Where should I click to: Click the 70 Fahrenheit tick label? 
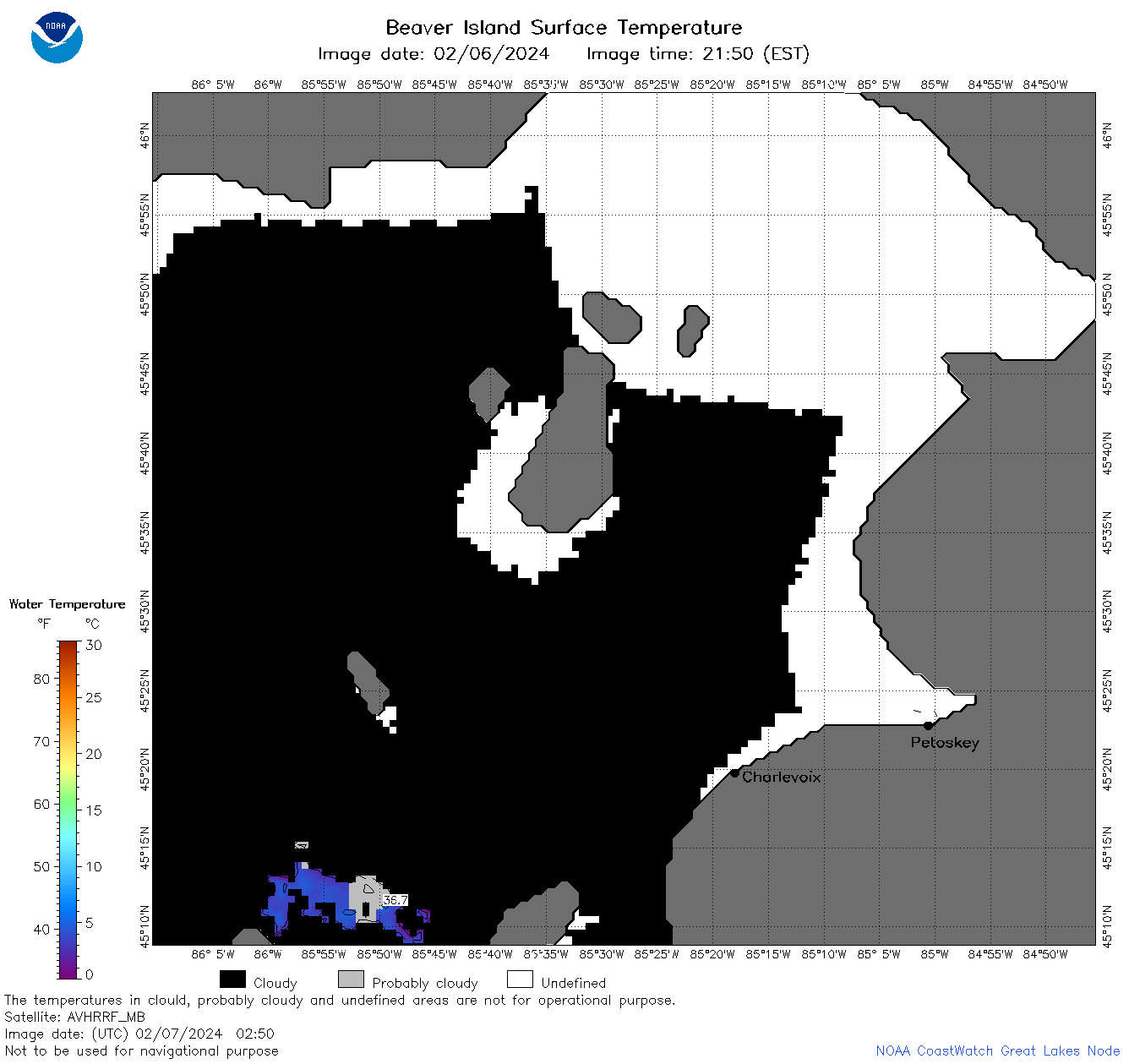(41, 741)
